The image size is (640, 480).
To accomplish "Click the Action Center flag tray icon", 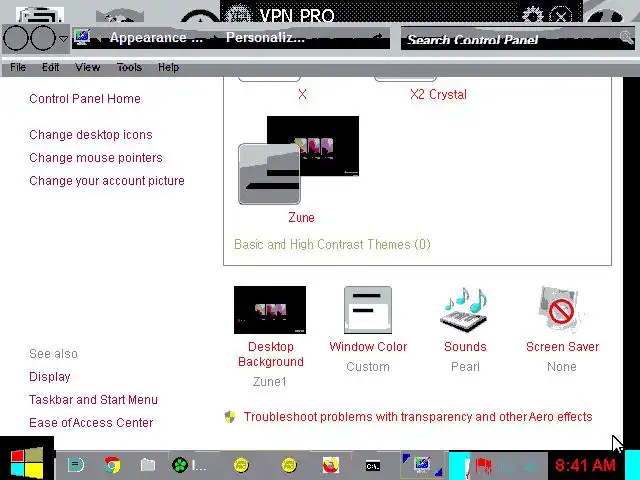I will [x=484, y=465].
